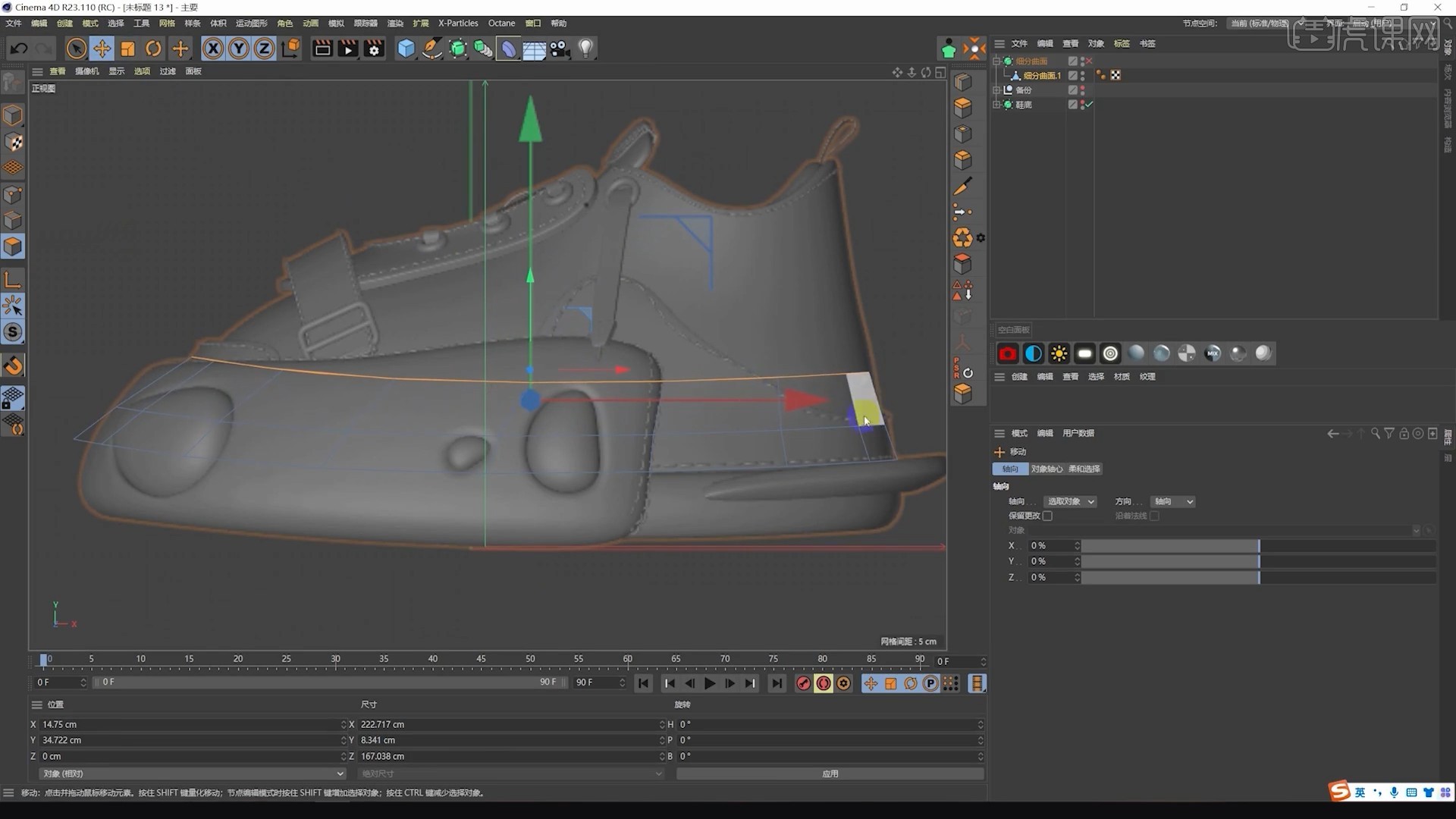This screenshot has height=819, width=1456.
Task: Select the Move tool in the top toolbar
Action: point(102,48)
